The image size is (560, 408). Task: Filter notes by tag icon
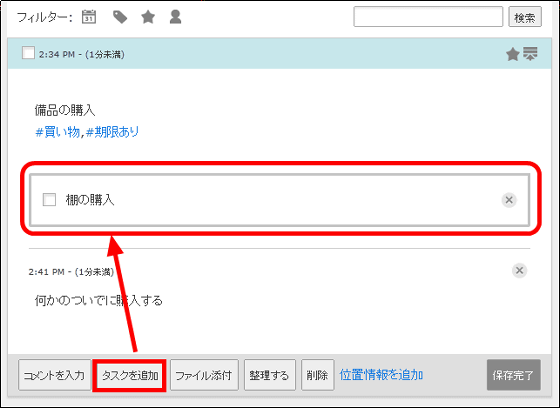point(120,17)
